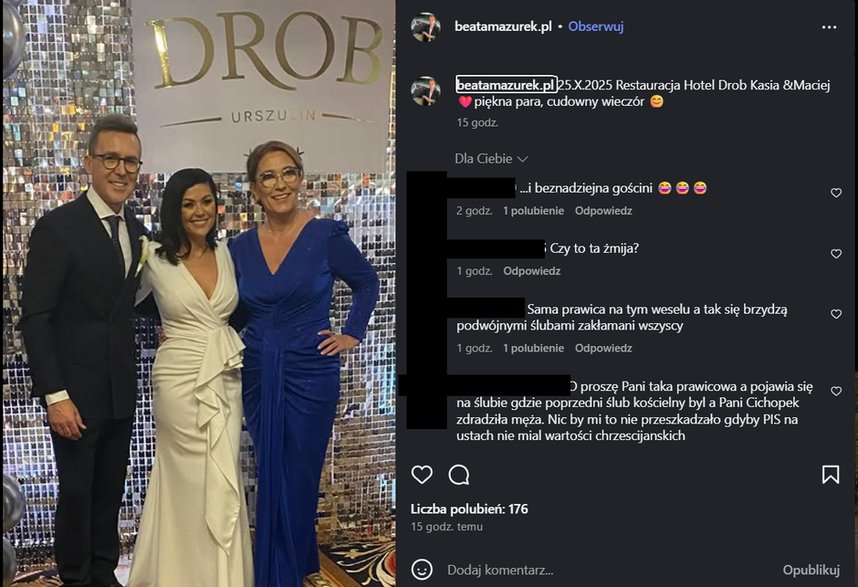
Task: View '1 polubienie' on first comment
Action: tap(534, 211)
